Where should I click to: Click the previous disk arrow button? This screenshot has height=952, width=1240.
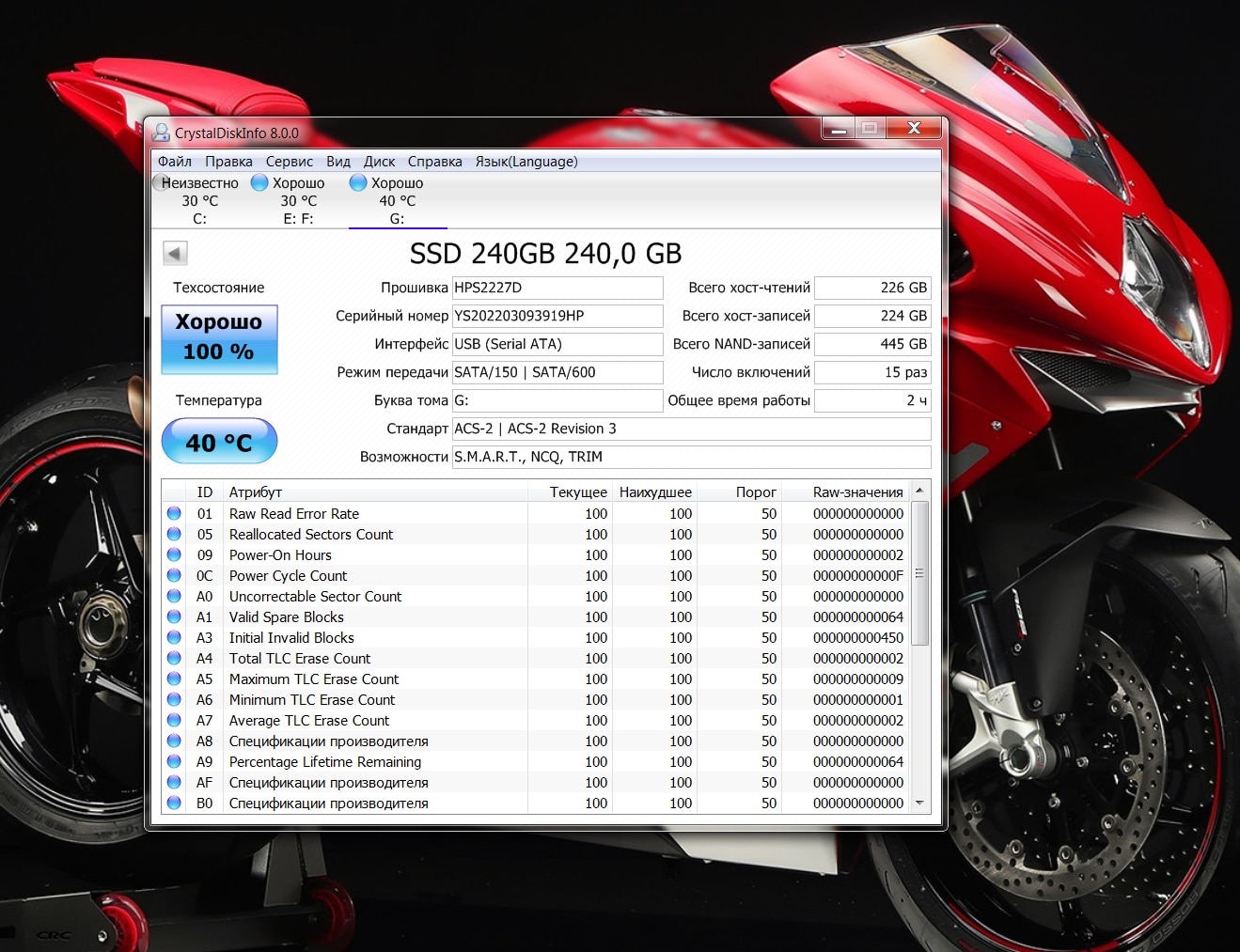click(175, 253)
